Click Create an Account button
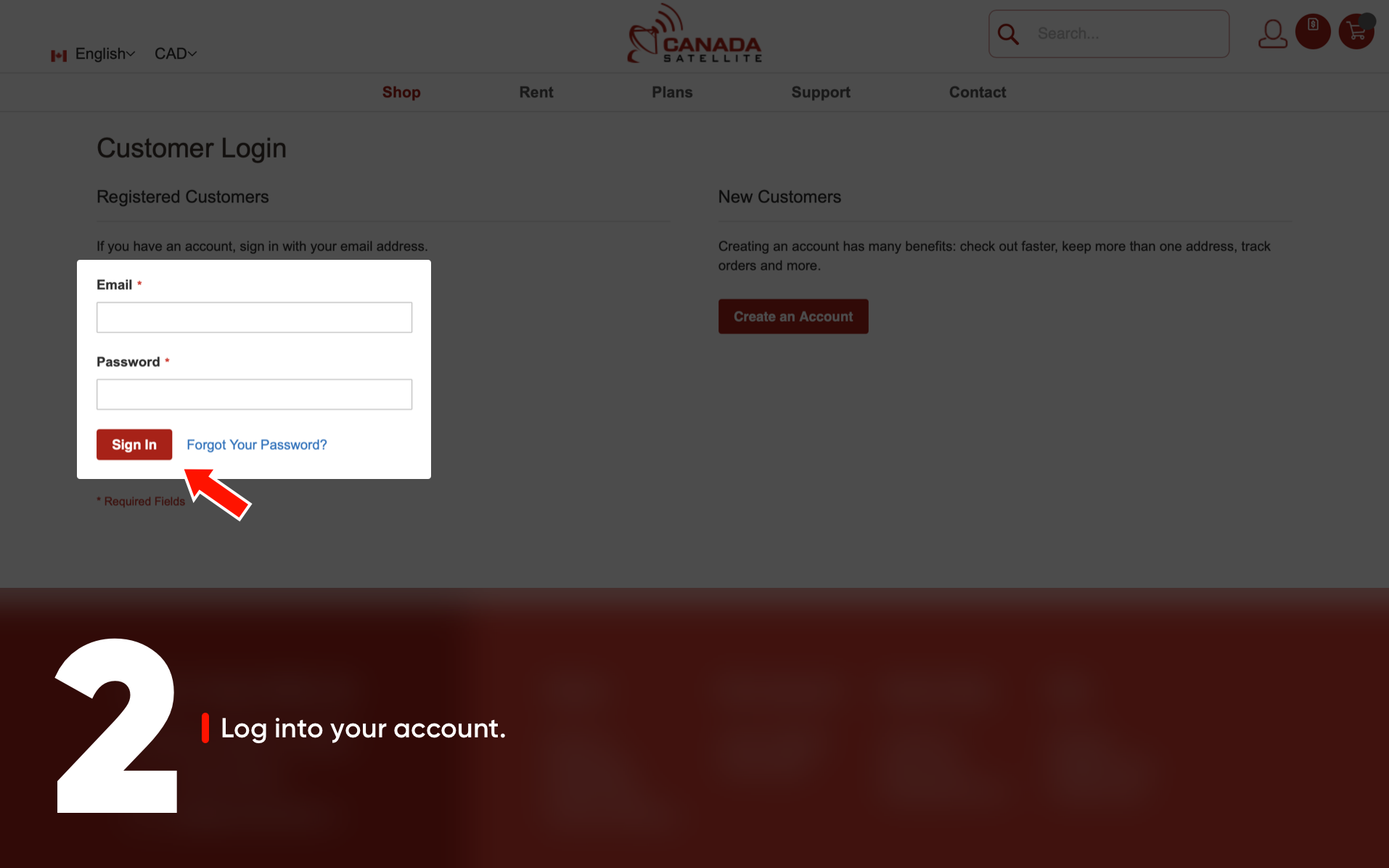The image size is (1389, 868). tap(793, 316)
